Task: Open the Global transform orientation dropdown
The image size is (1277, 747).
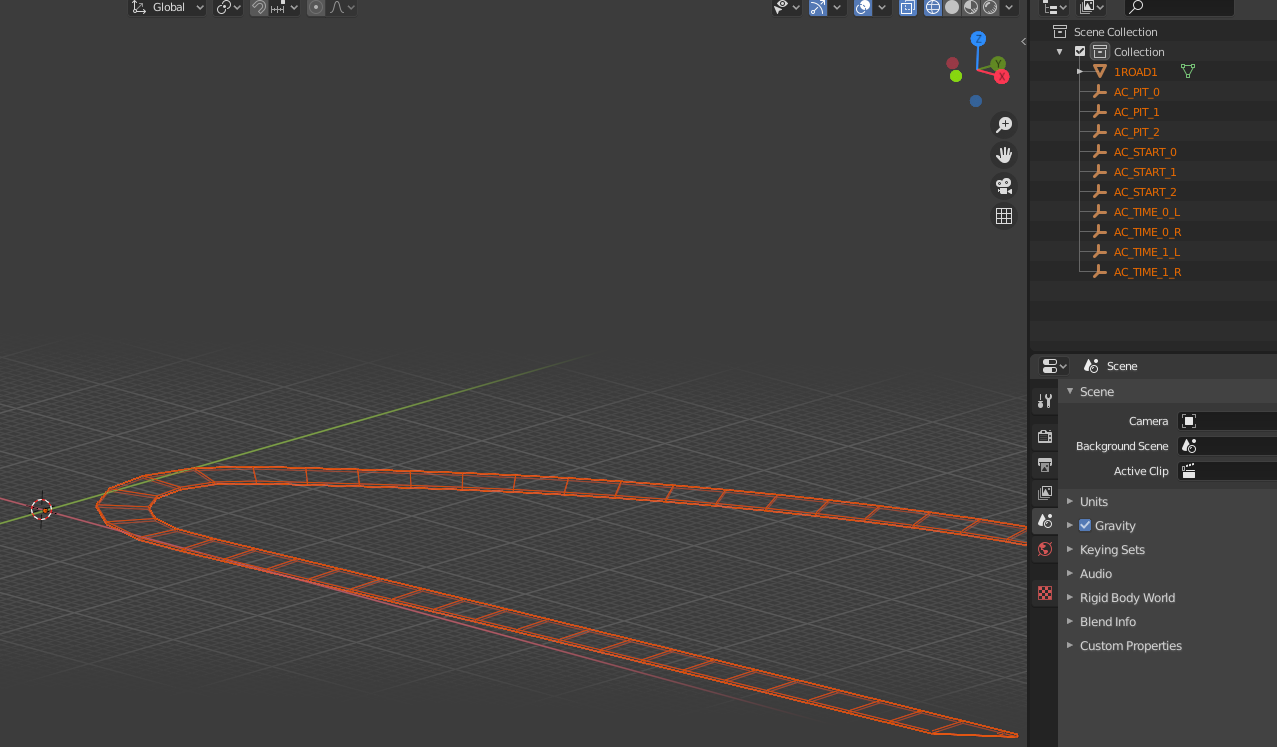Action: click(x=168, y=7)
